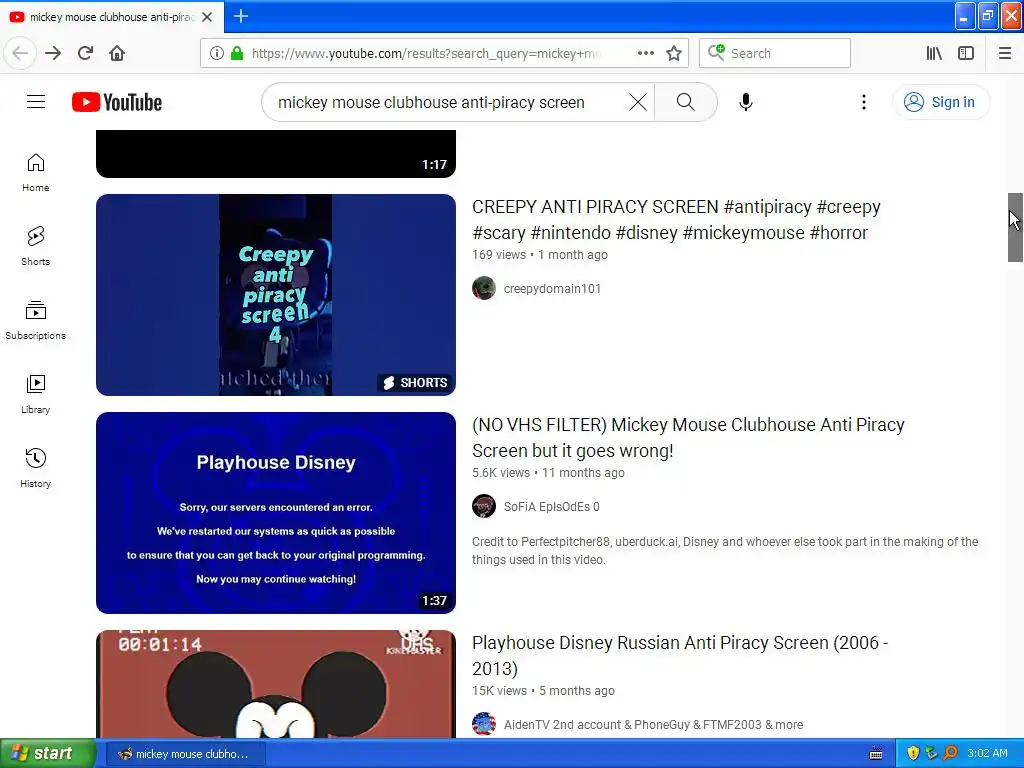
Task: View site information icon in address bar
Action: point(216,53)
